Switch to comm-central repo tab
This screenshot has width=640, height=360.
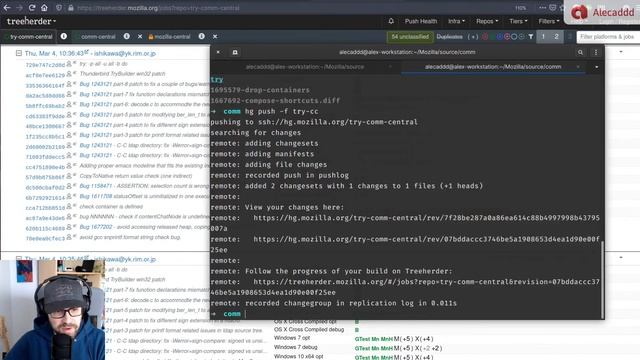(98, 37)
